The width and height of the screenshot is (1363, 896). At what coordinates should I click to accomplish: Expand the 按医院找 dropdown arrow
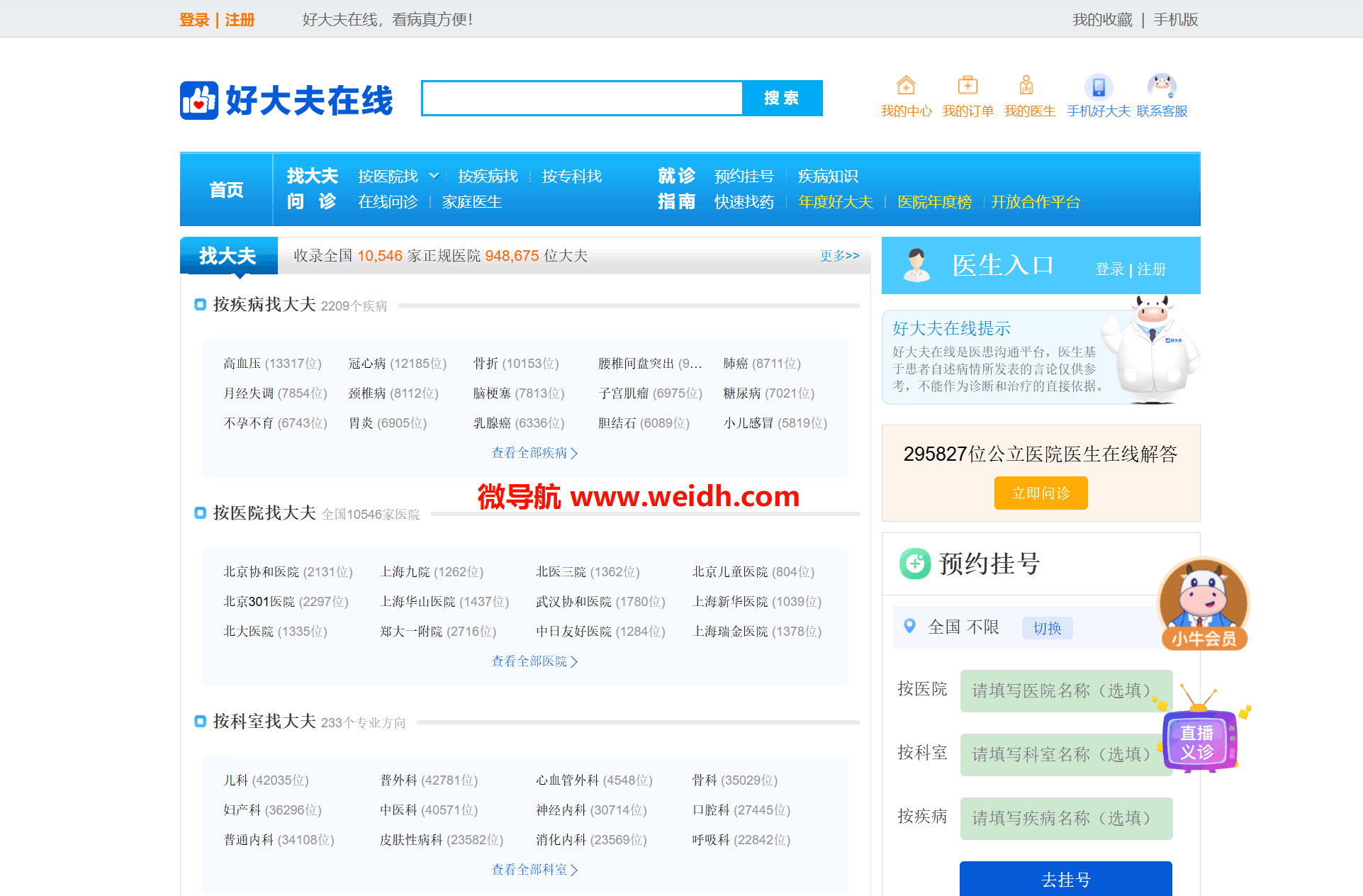[x=434, y=176]
